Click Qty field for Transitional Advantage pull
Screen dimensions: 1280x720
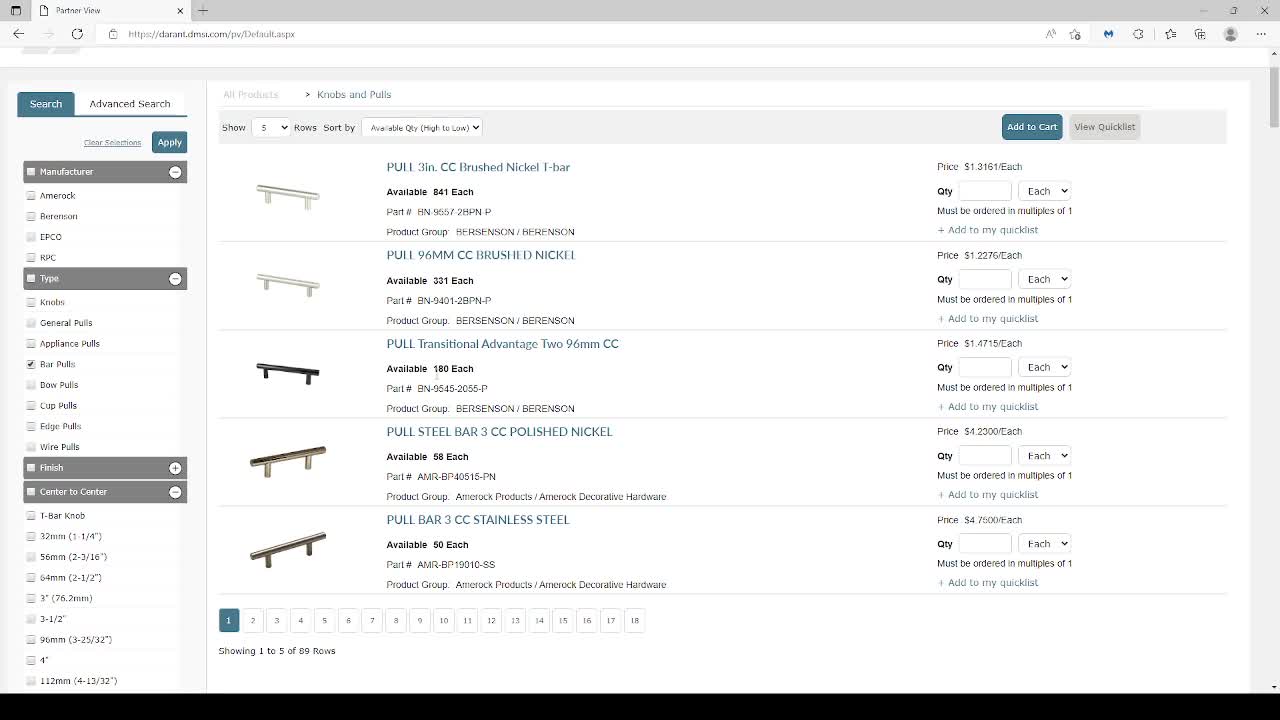(x=985, y=367)
